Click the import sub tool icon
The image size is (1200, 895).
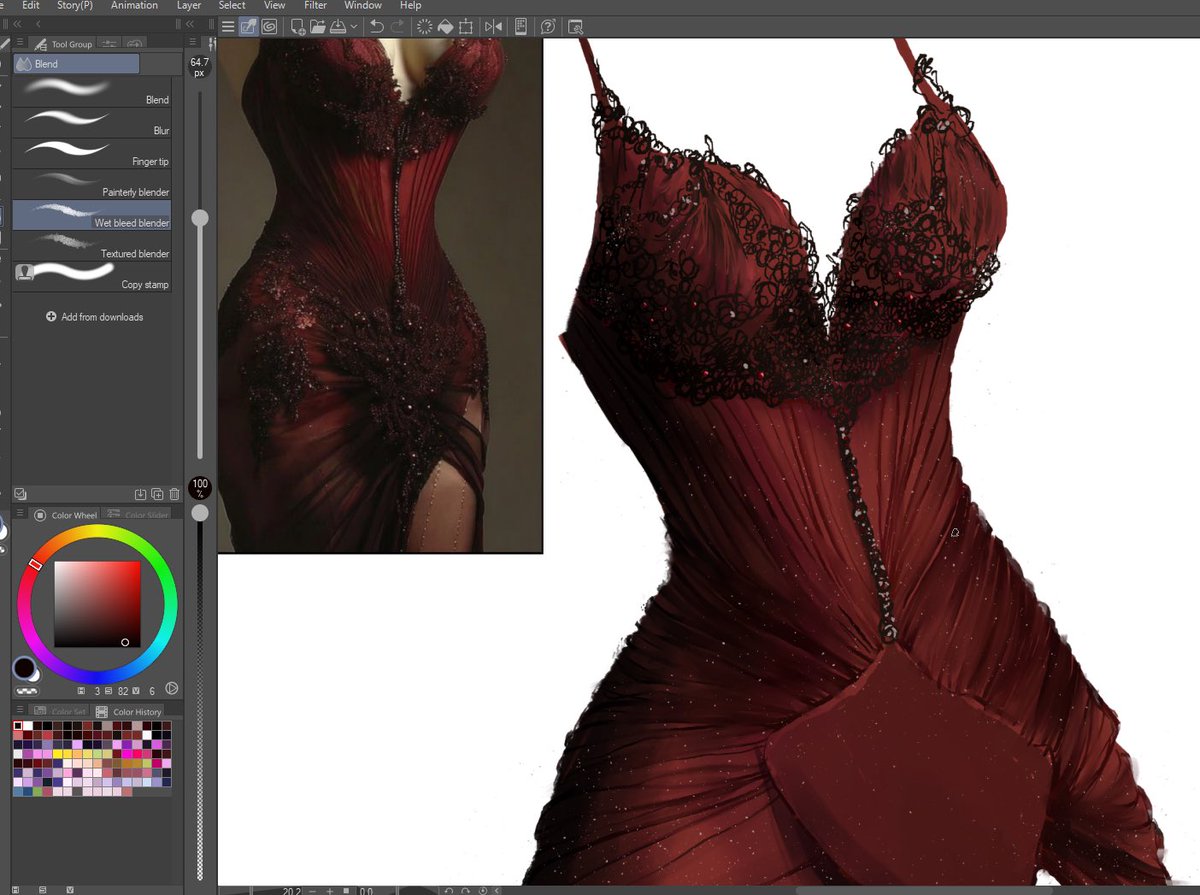pos(141,494)
